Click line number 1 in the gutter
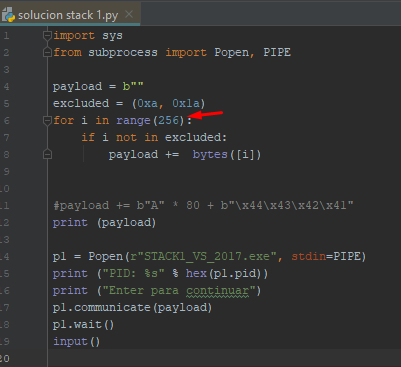This screenshot has width=401, height=367. [6, 36]
